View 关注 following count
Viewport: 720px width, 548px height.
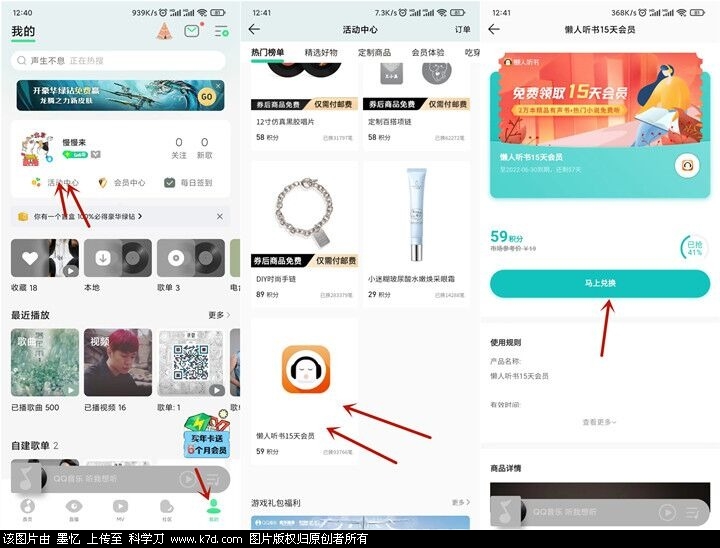click(x=179, y=148)
